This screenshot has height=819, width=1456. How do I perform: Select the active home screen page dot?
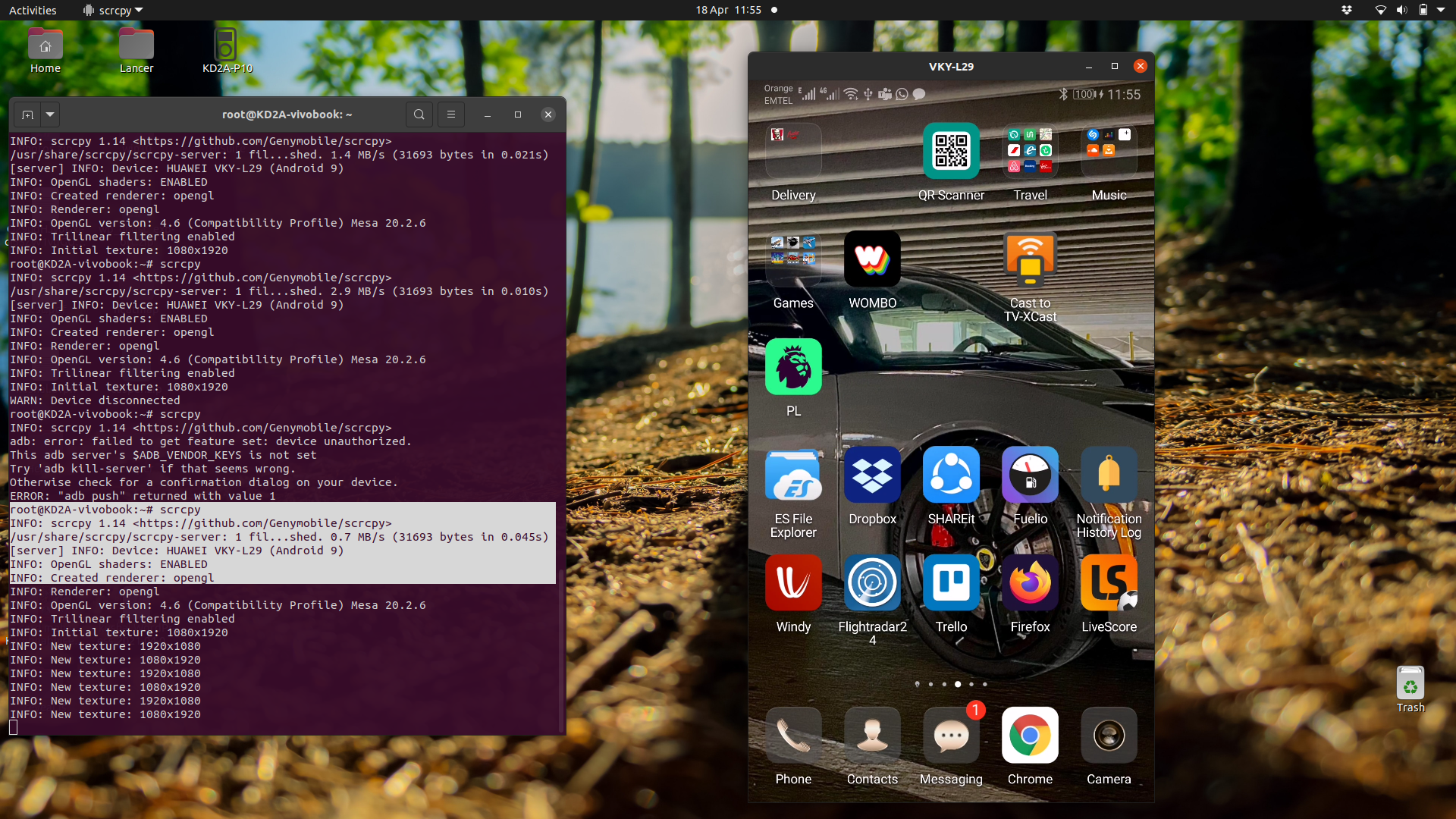point(958,684)
